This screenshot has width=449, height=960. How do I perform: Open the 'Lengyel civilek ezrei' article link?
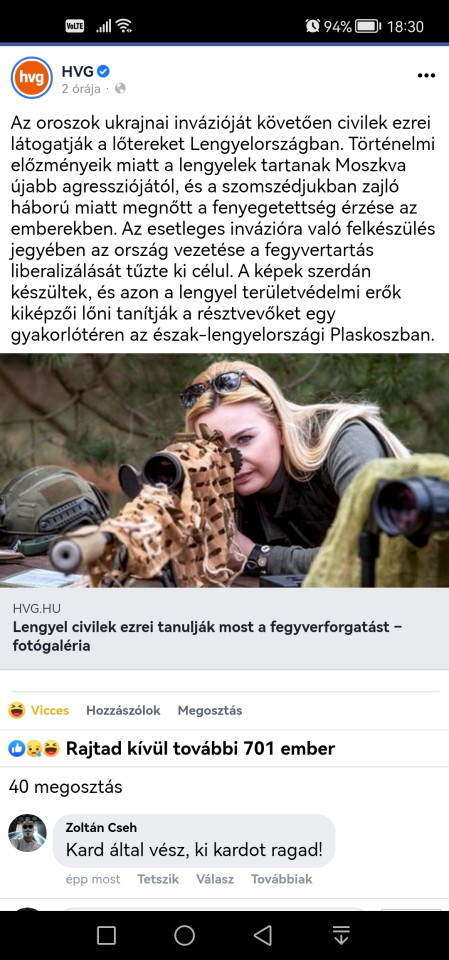(x=208, y=636)
